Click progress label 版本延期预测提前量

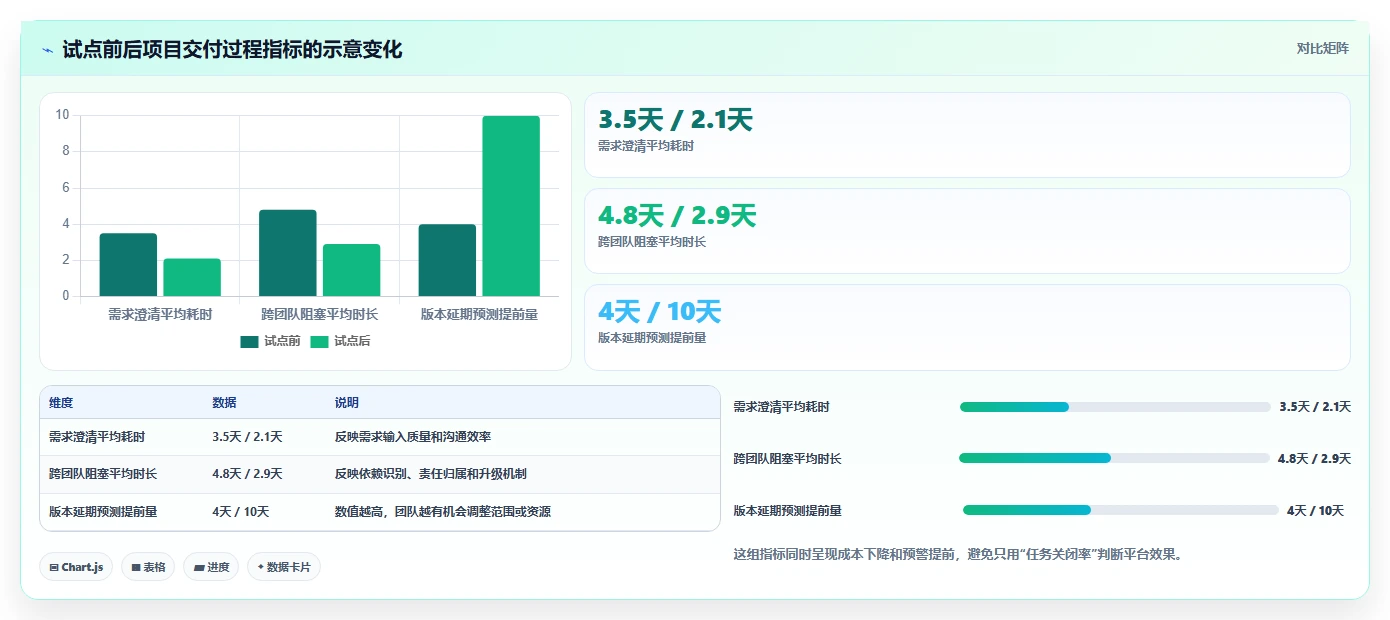[788, 511]
